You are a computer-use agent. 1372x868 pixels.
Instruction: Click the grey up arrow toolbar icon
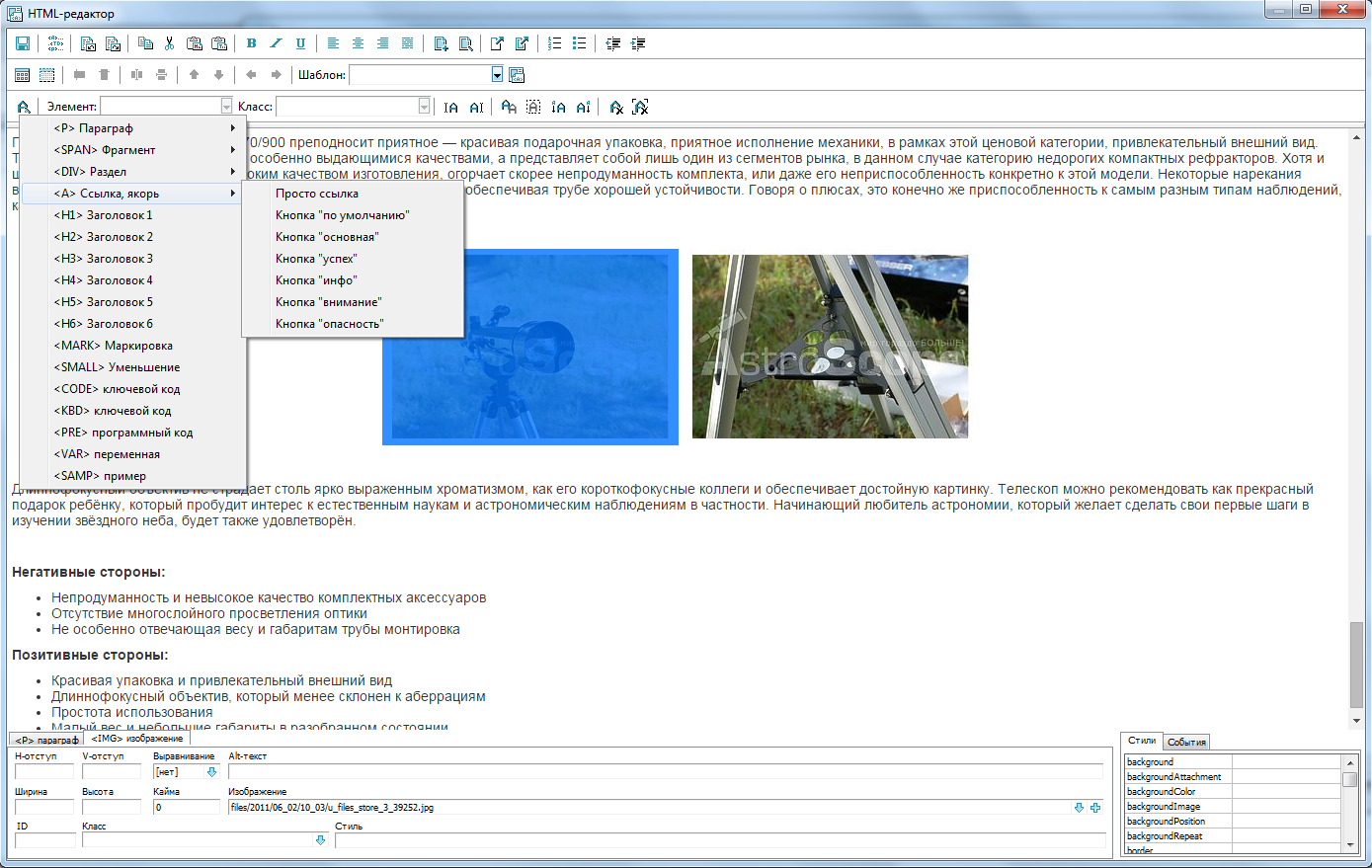[x=194, y=75]
